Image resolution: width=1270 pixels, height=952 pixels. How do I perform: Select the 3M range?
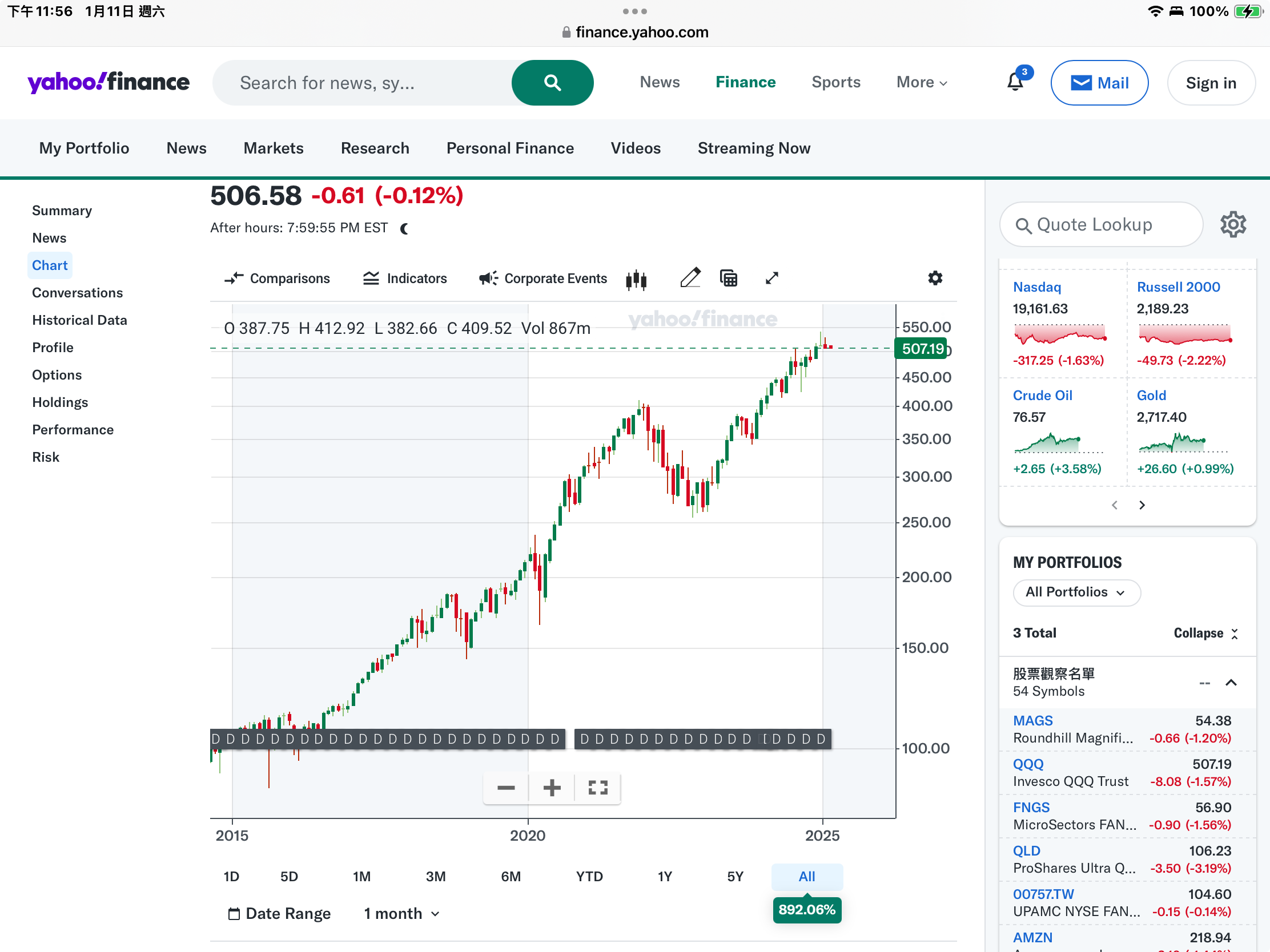click(x=435, y=876)
